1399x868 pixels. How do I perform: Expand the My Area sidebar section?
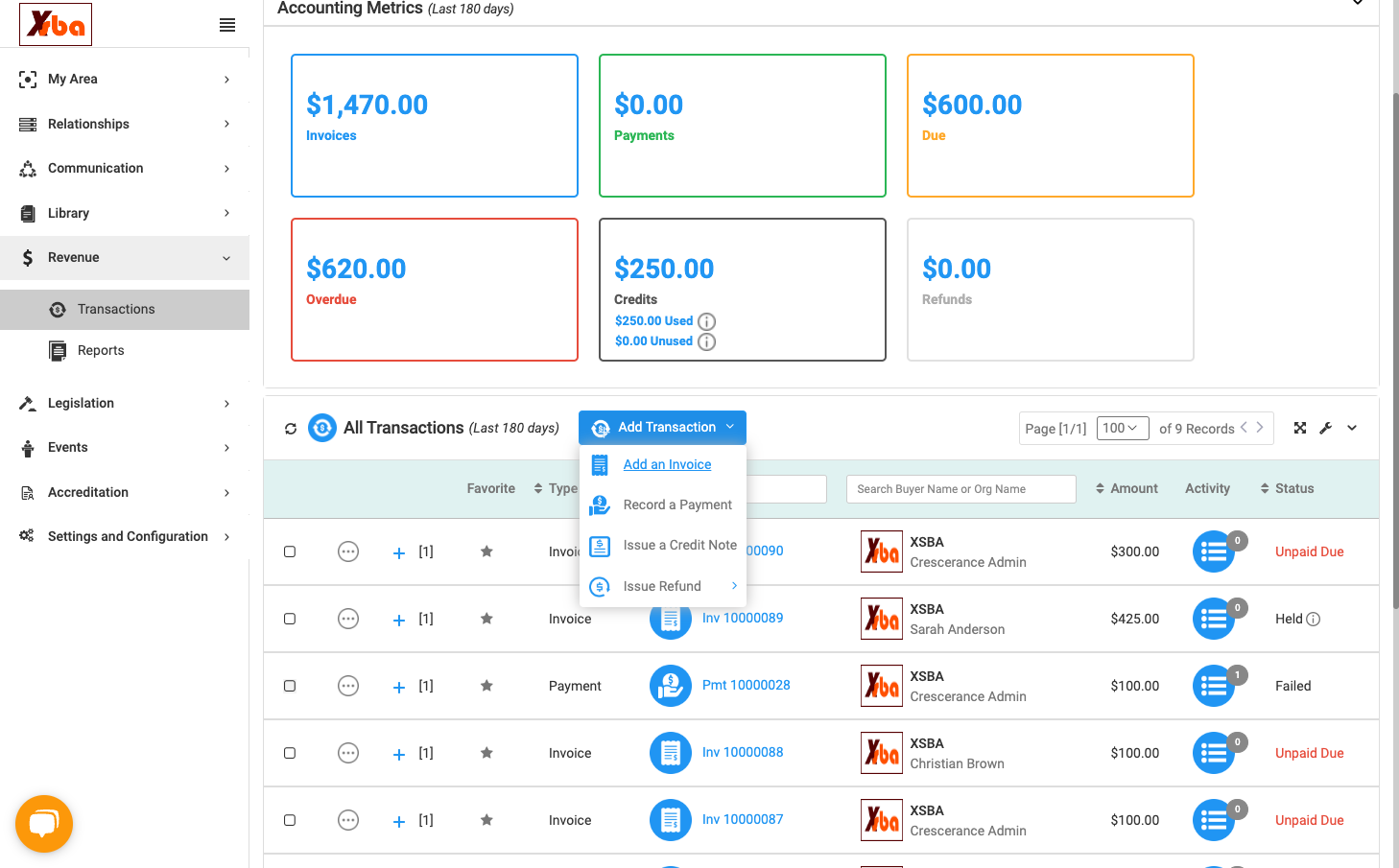click(x=125, y=80)
